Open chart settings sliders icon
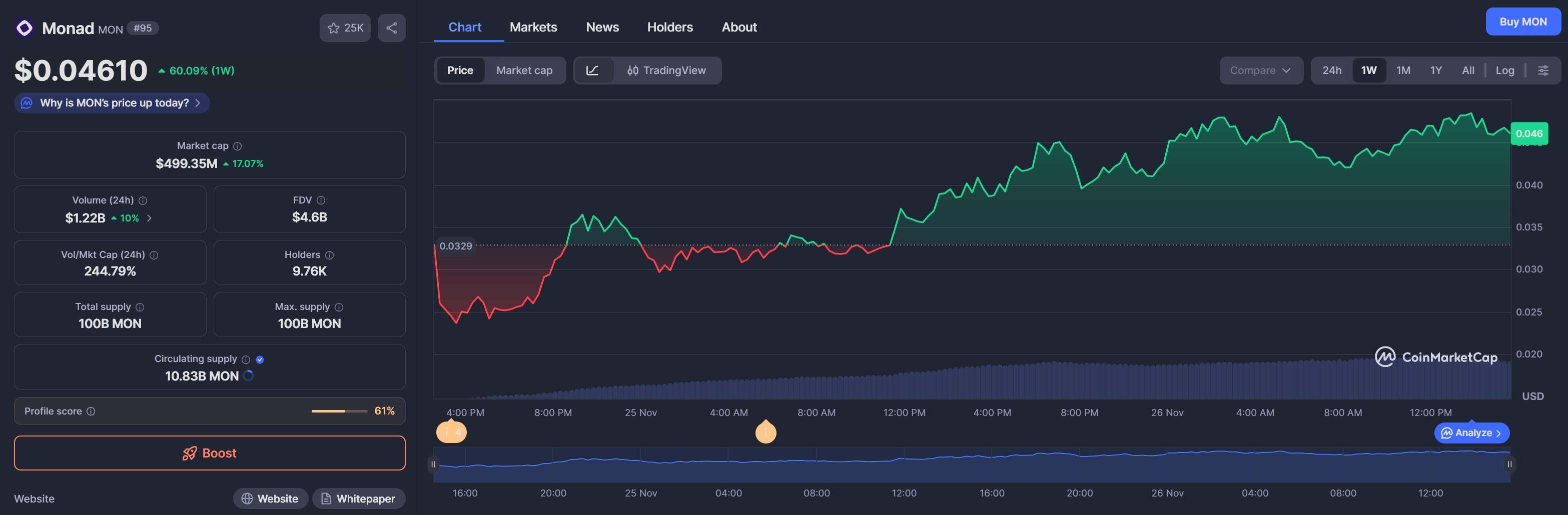Screen dimensions: 1568x515 point(1543,70)
